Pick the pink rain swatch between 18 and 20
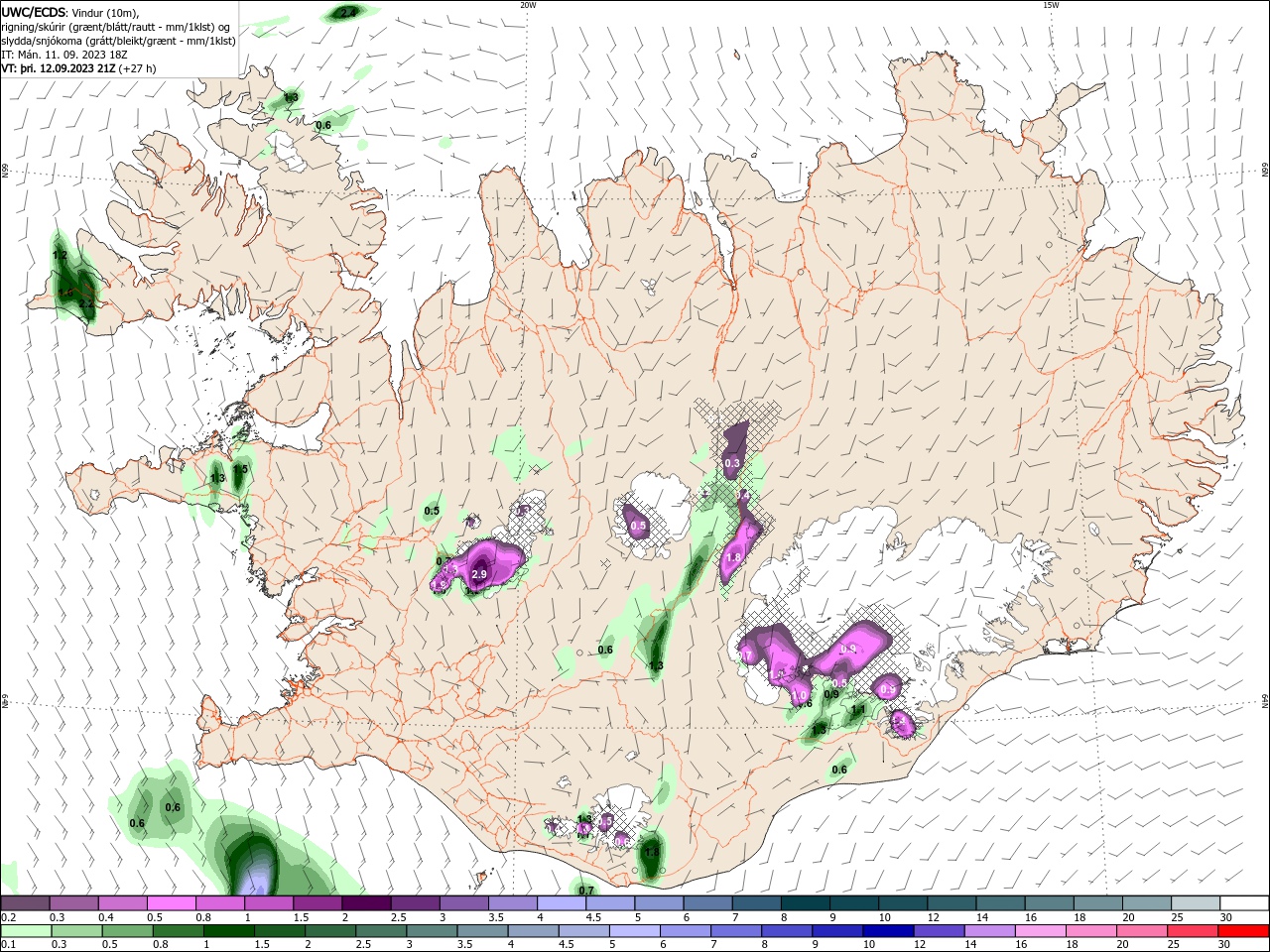The height and width of the screenshot is (952, 1270). [x=1092, y=931]
